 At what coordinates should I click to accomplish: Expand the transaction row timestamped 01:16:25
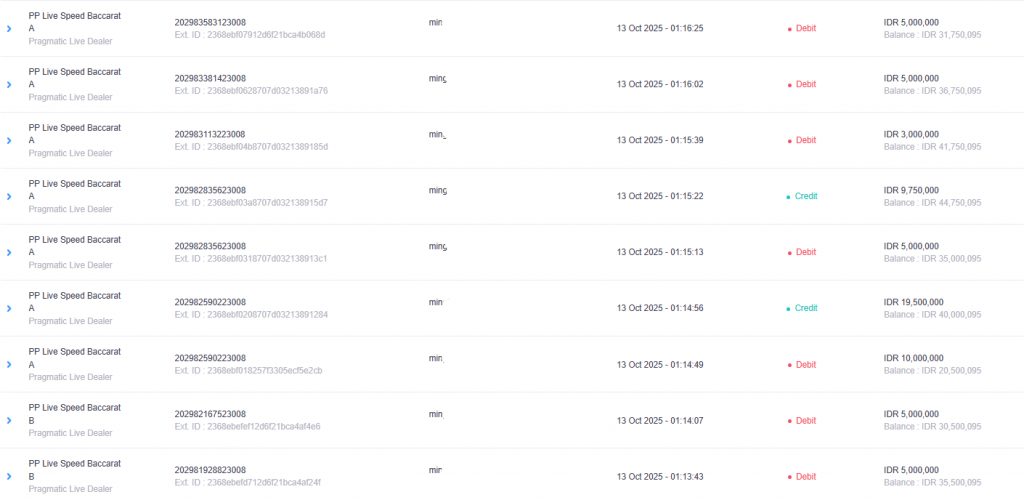(9, 29)
